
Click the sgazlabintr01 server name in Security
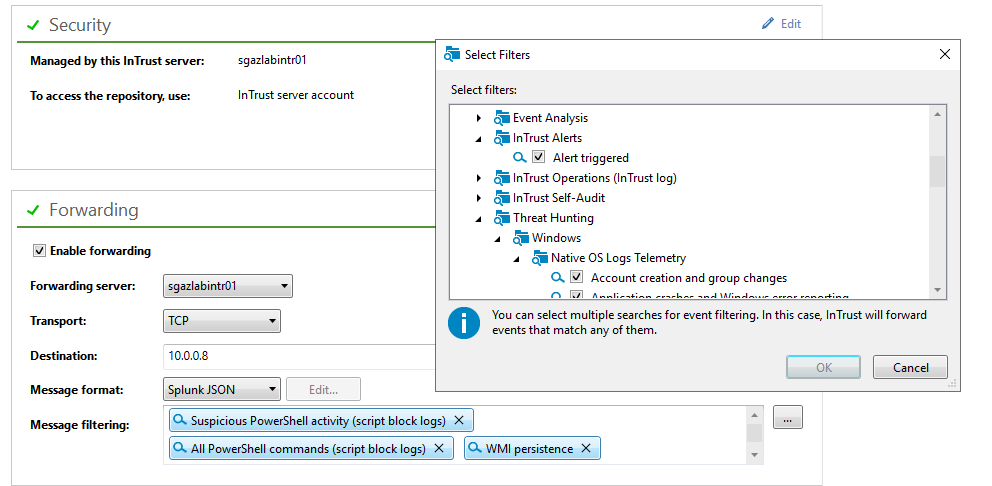point(273,61)
